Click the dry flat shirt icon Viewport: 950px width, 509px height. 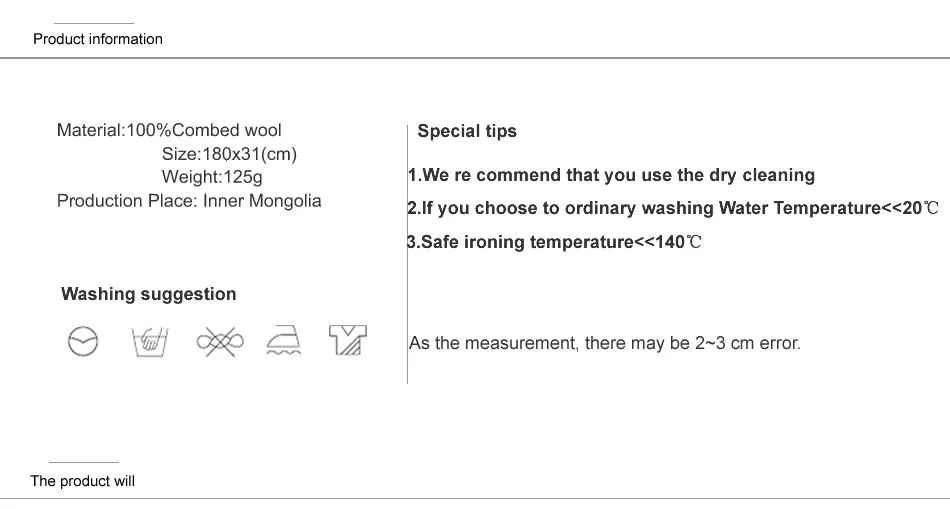pyautogui.click(x=348, y=340)
